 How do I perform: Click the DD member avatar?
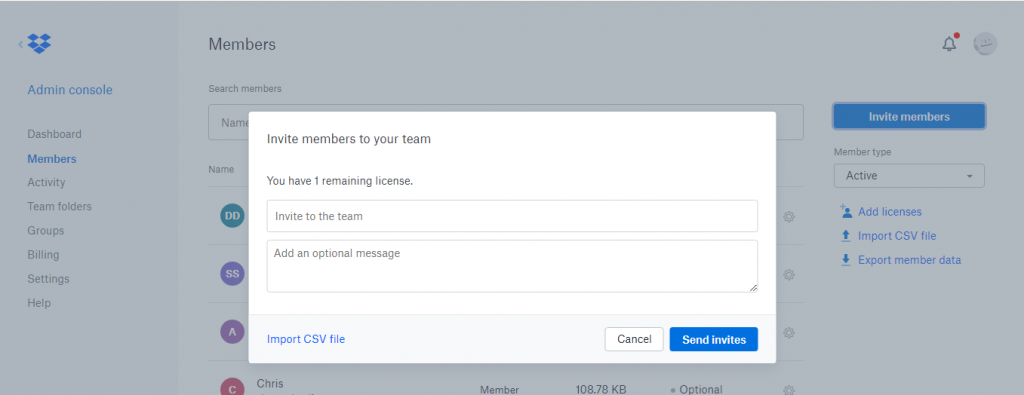click(232, 215)
